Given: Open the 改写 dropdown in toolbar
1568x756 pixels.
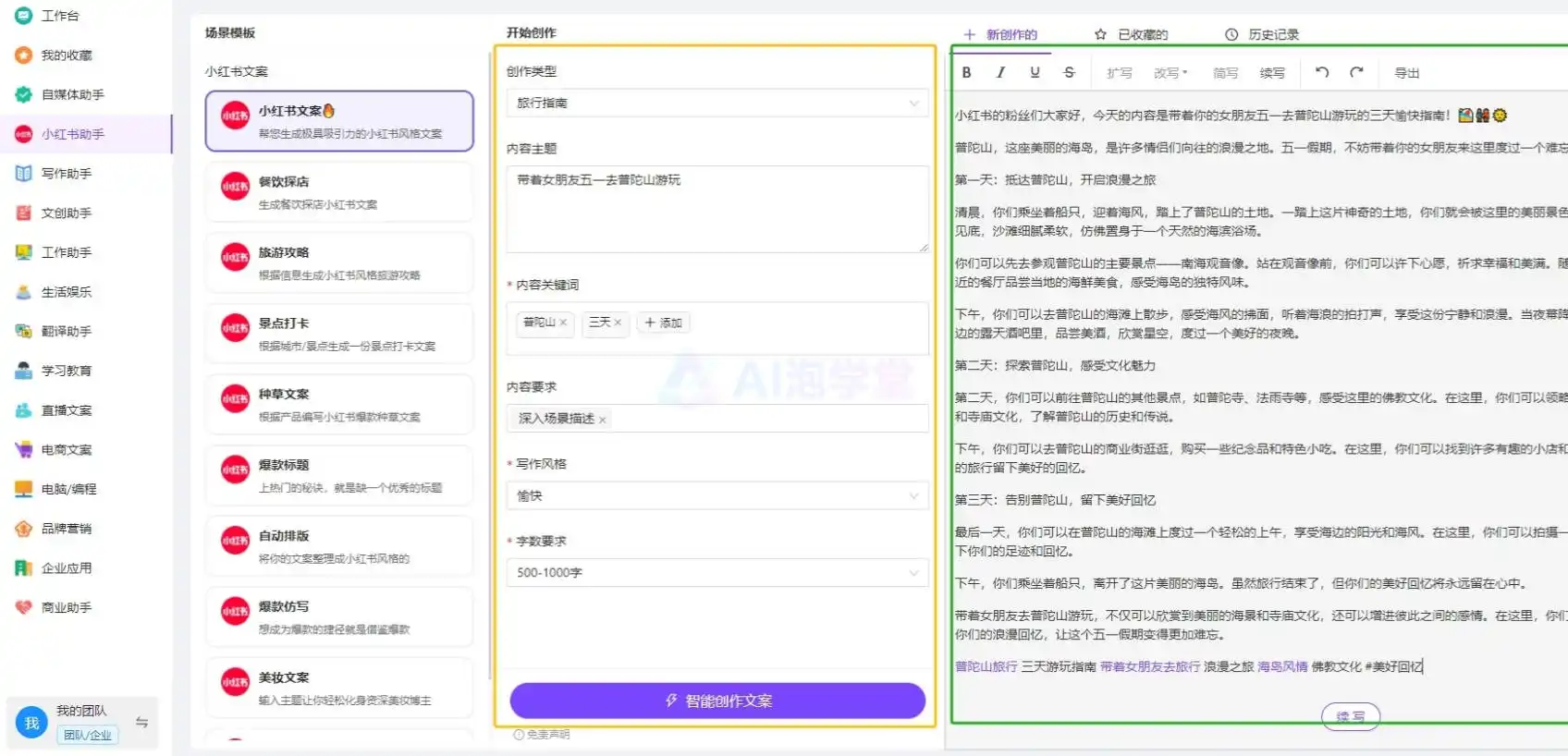Looking at the screenshot, I should [x=1170, y=73].
